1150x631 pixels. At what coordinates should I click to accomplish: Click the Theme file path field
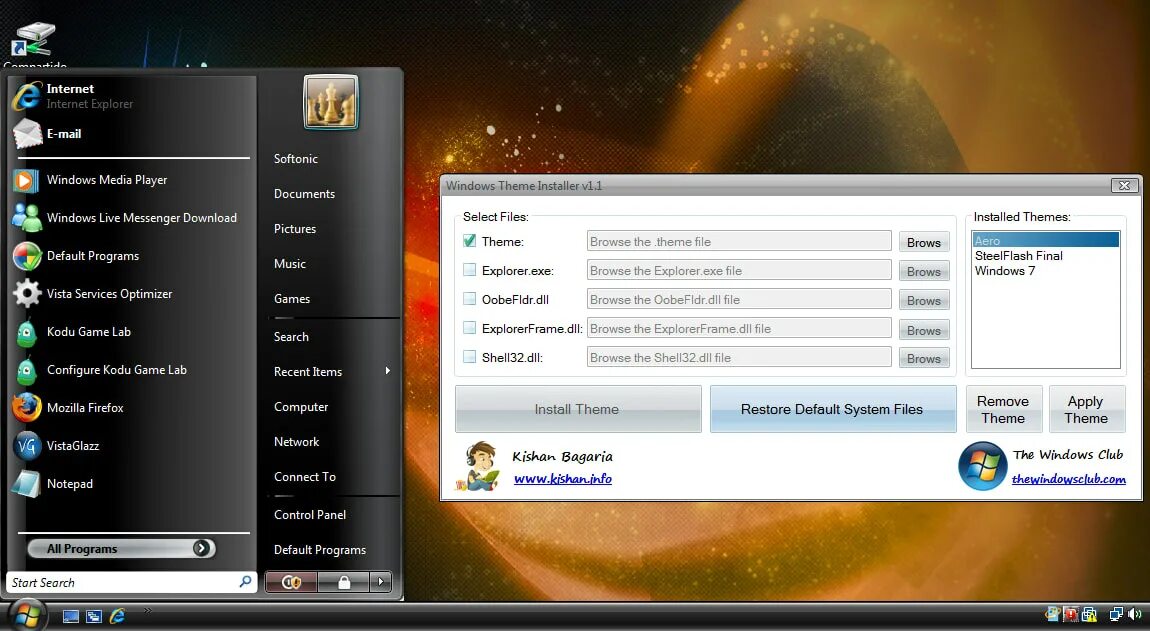coord(739,241)
